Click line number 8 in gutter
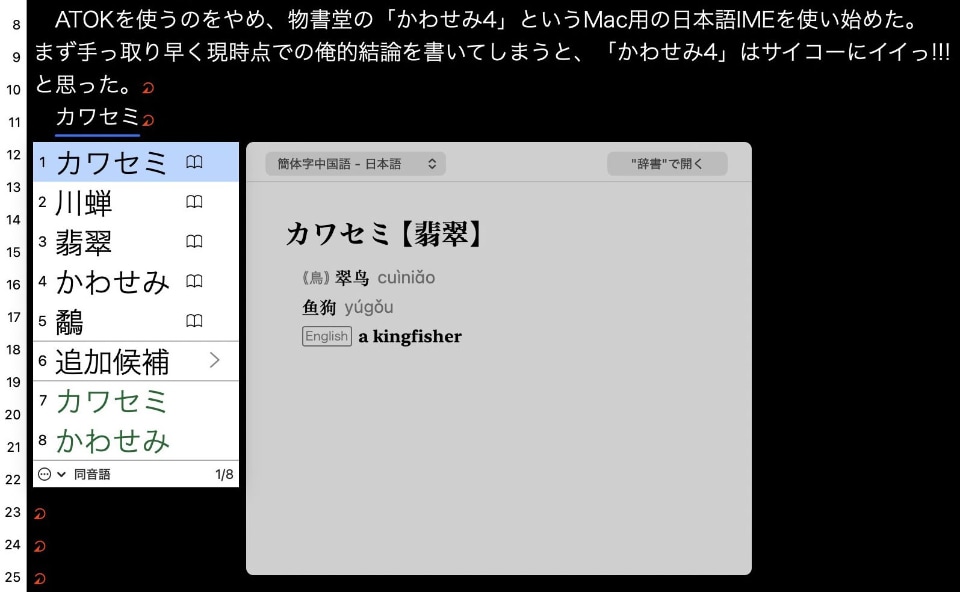 click(16, 25)
